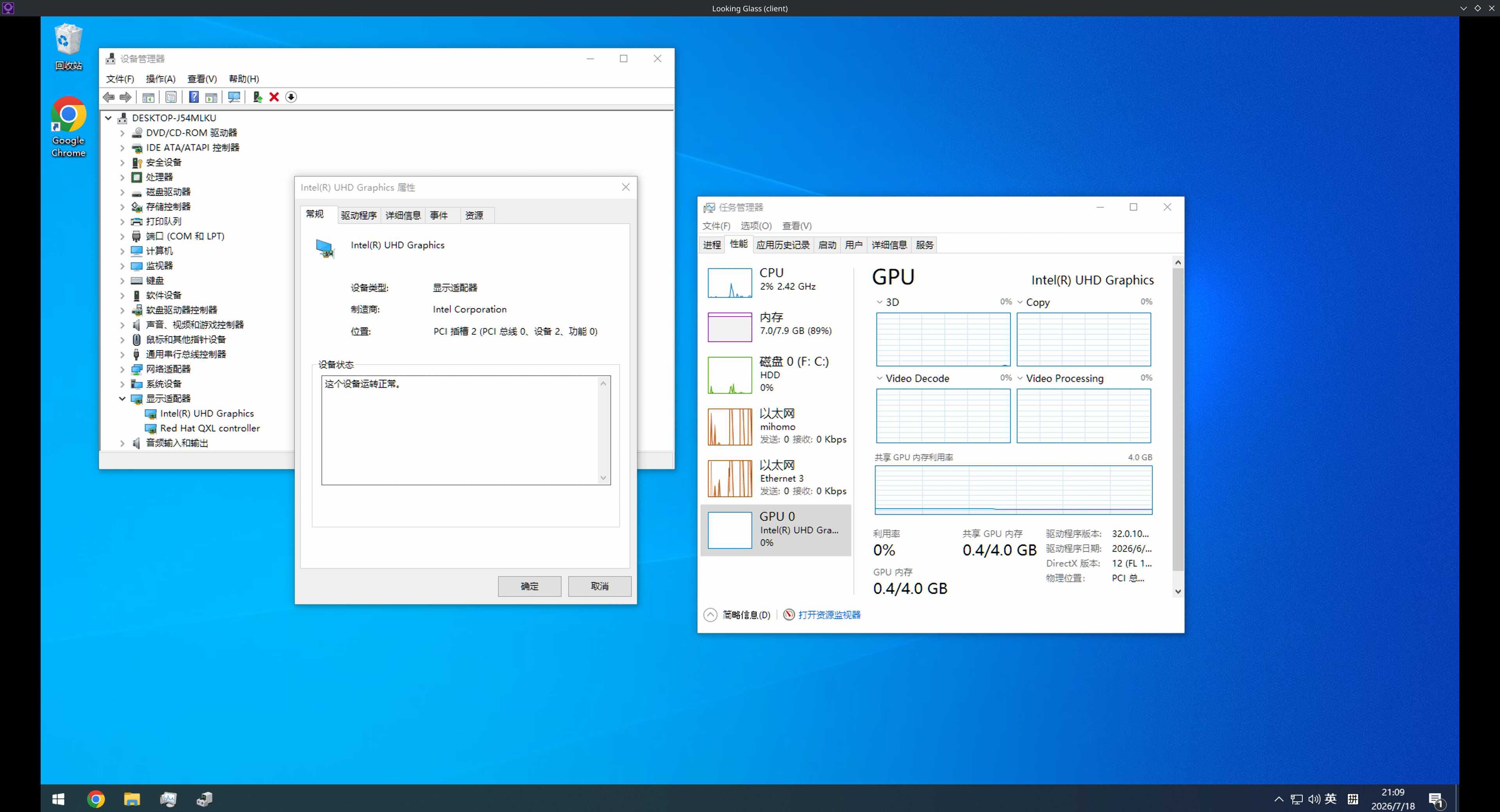Switch to 进程 tab in Task Manager
This screenshot has width=1500, height=812.
tap(712, 245)
